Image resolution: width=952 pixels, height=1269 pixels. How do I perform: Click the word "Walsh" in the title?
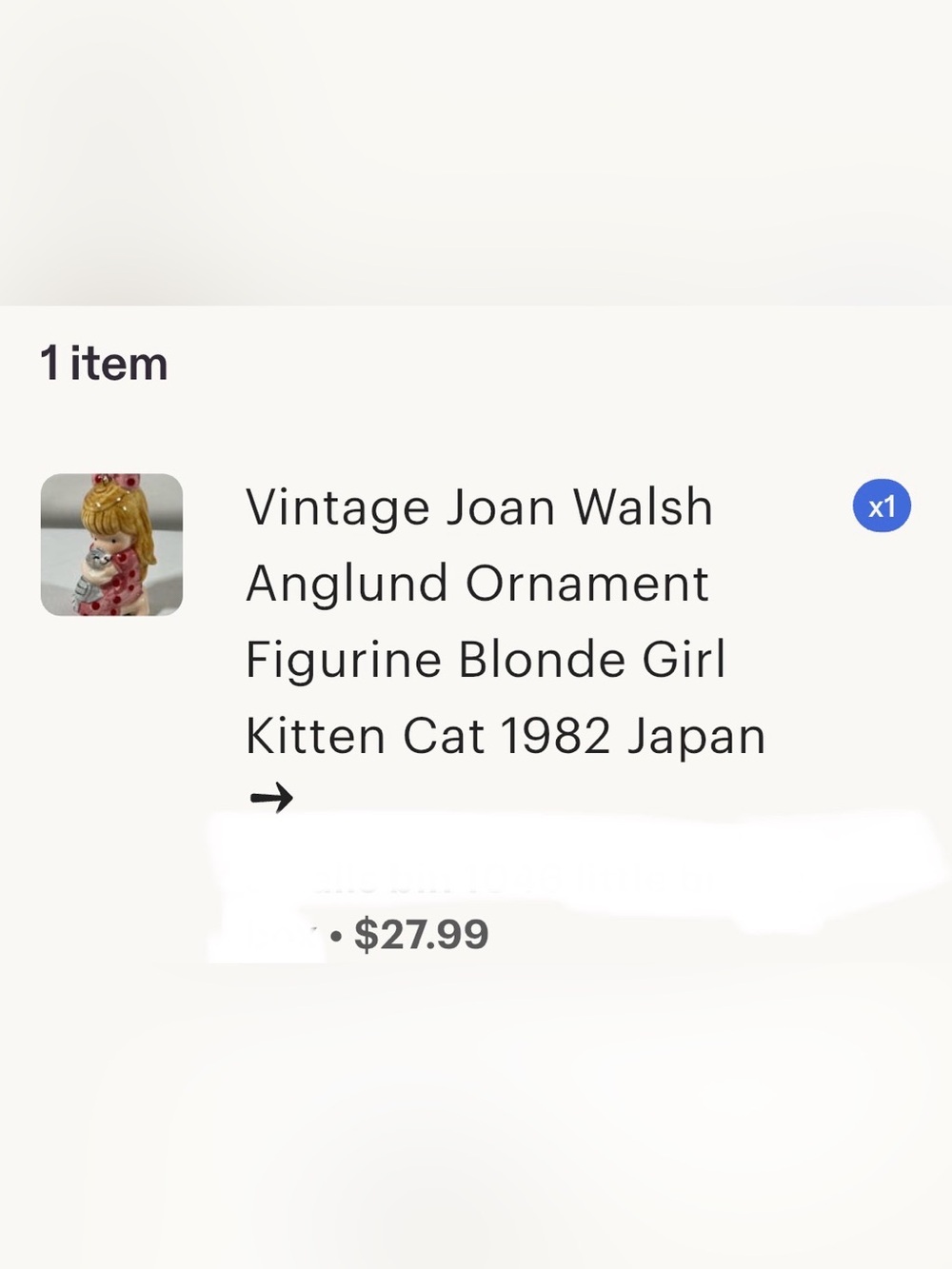point(643,506)
